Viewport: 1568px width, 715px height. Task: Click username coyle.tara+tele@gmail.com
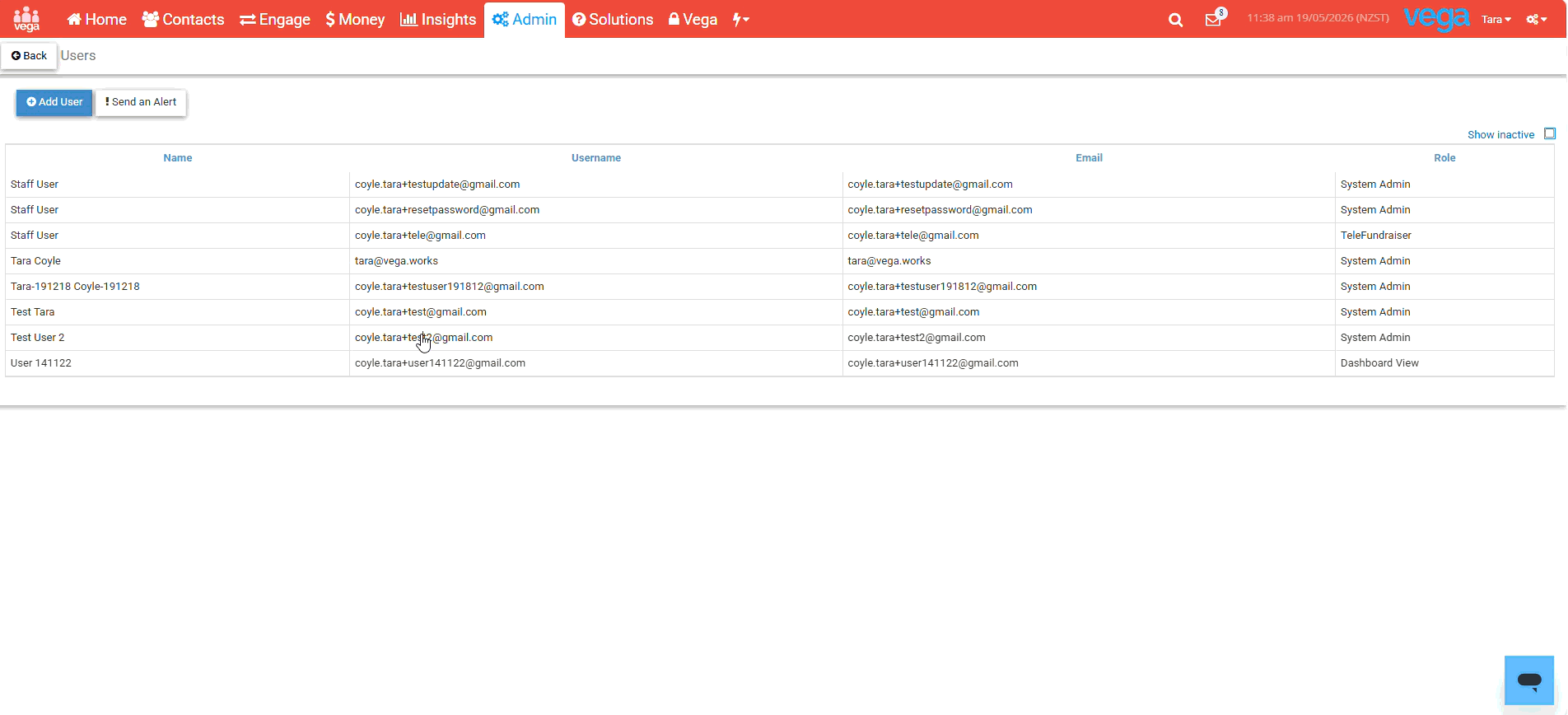click(x=420, y=236)
